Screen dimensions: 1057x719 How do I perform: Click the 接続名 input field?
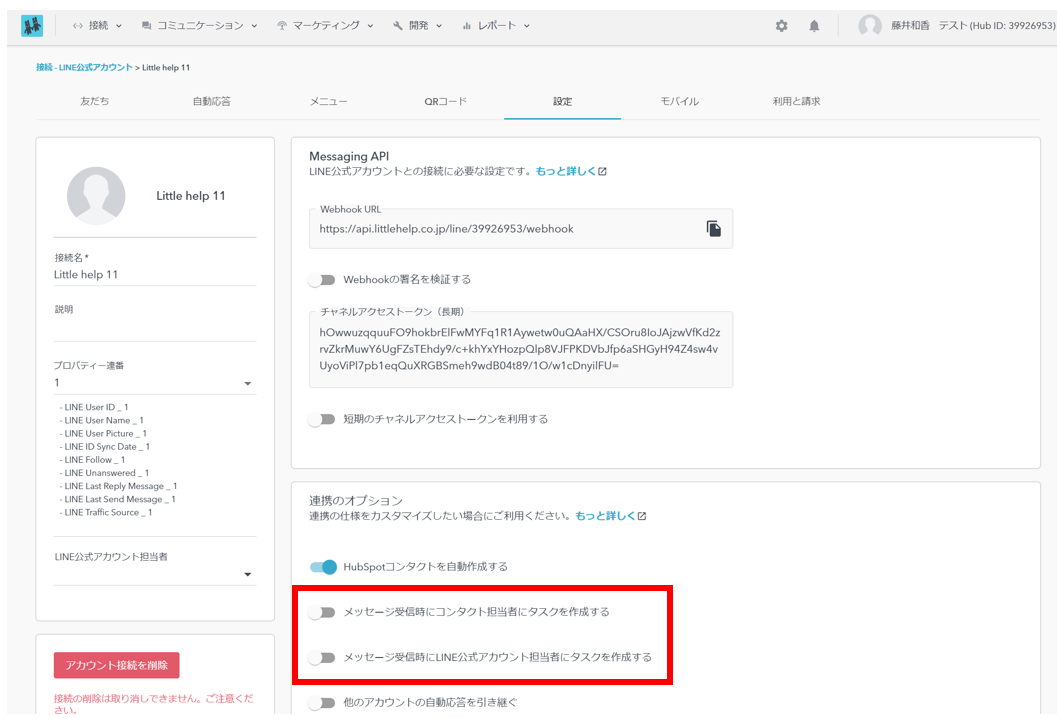click(154, 275)
